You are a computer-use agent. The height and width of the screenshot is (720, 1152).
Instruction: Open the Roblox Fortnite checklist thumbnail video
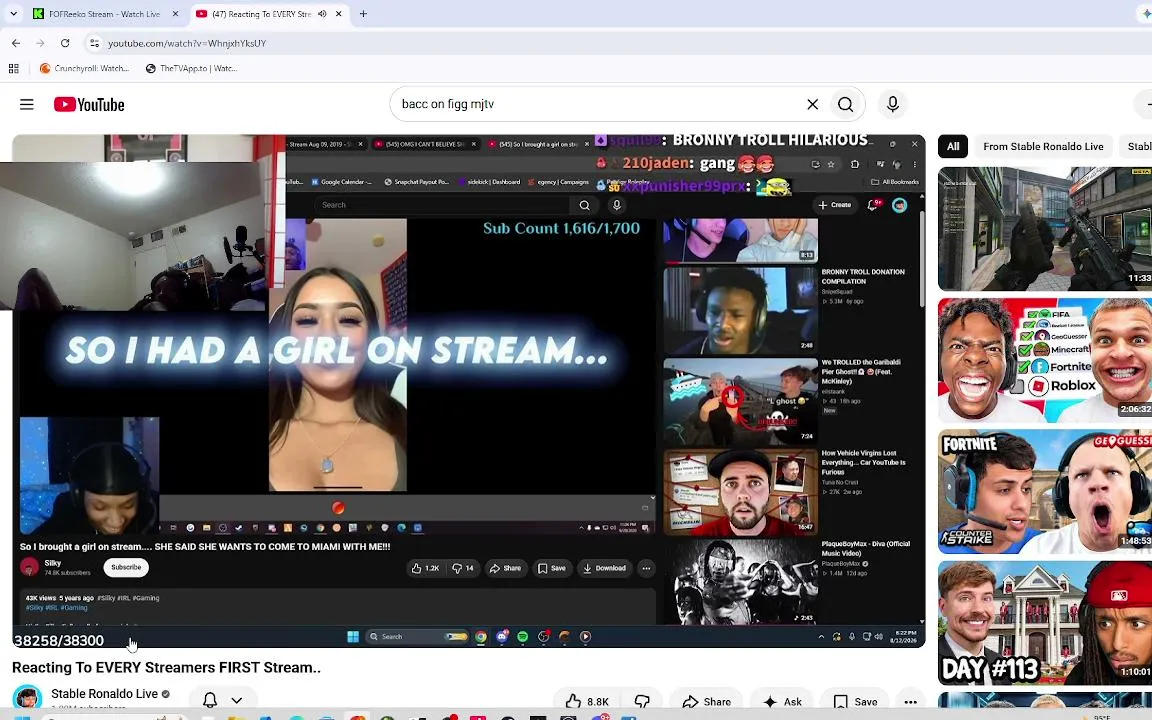click(x=1045, y=360)
